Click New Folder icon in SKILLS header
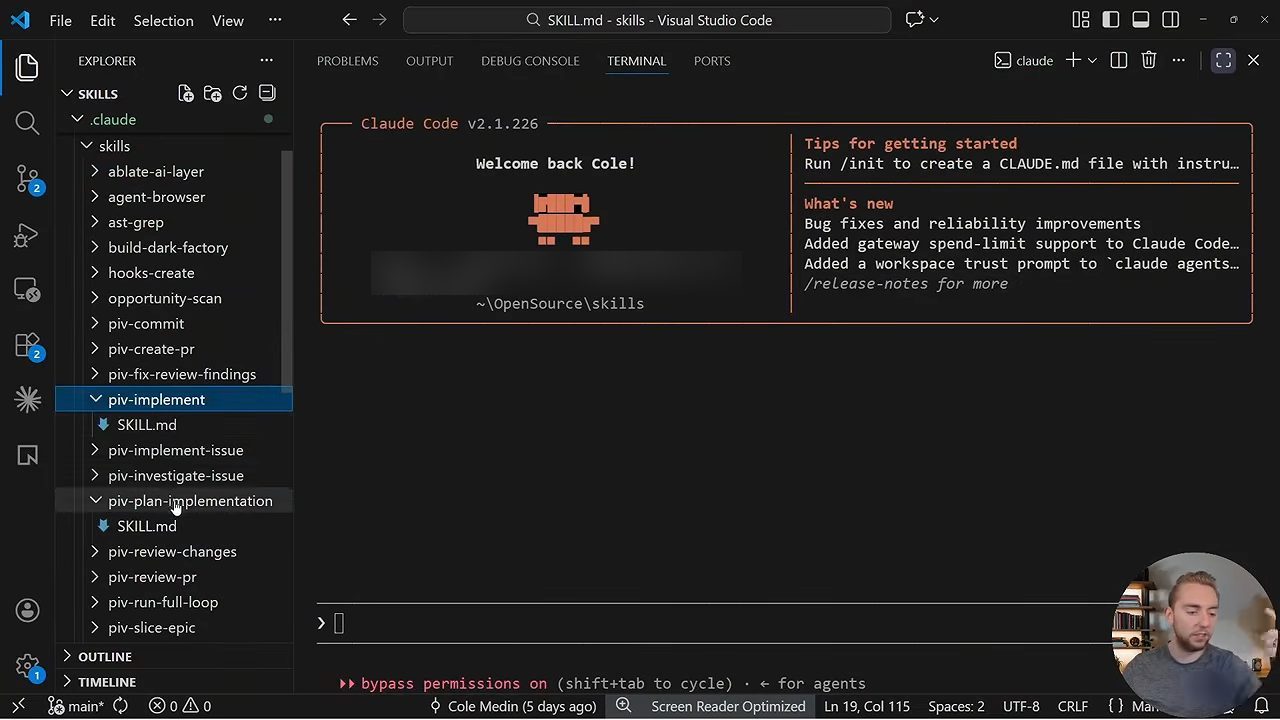 pos(212,93)
